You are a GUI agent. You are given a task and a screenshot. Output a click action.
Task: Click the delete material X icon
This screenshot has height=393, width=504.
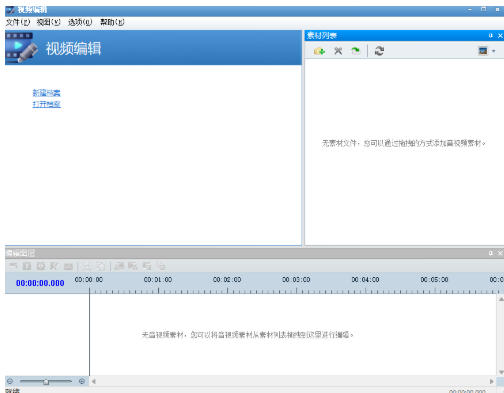pos(338,51)
